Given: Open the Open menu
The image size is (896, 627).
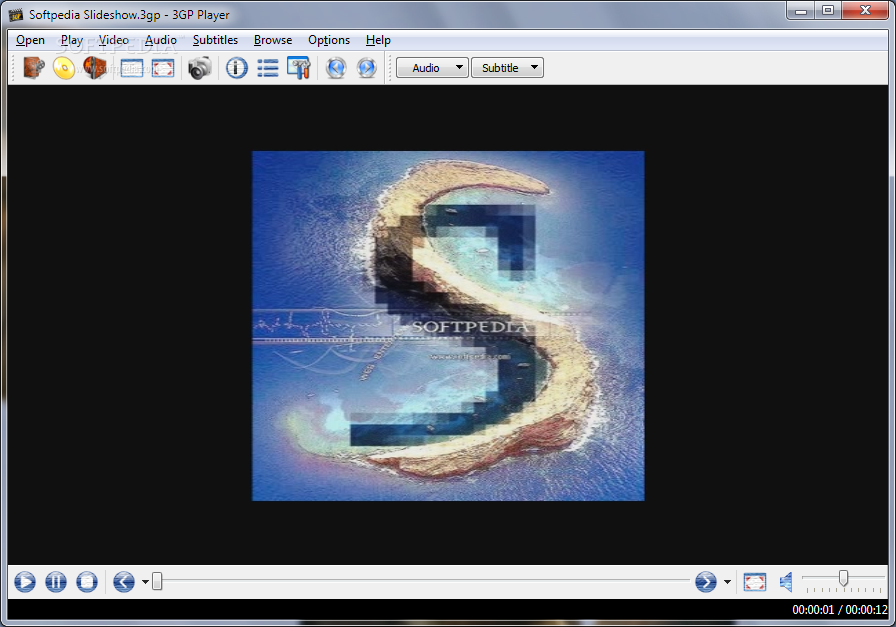Looking at the screenshot, I should click(x=30, y=40).
